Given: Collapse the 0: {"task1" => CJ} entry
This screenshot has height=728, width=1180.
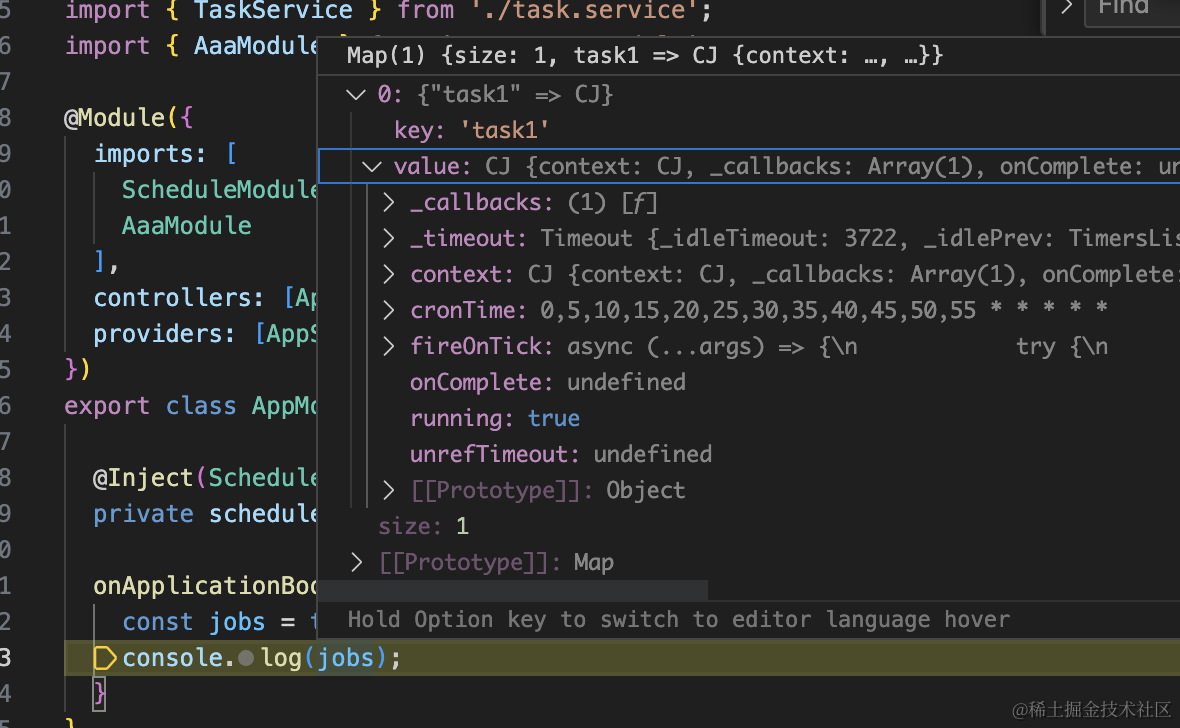Looking at the screenshot, I should (355, 95).
